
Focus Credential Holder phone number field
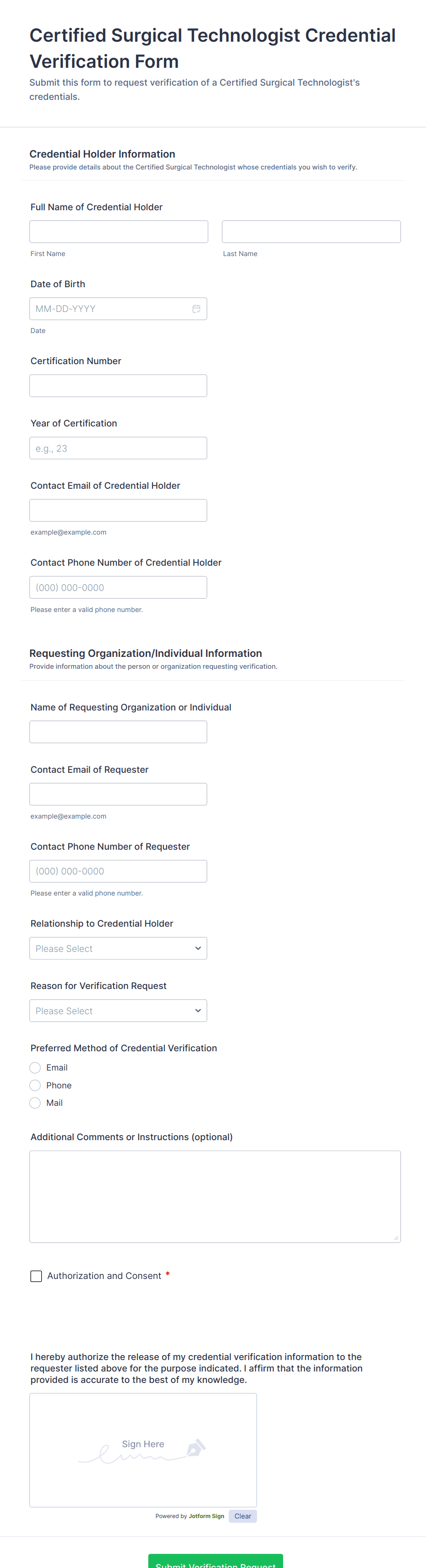(118, 587)
